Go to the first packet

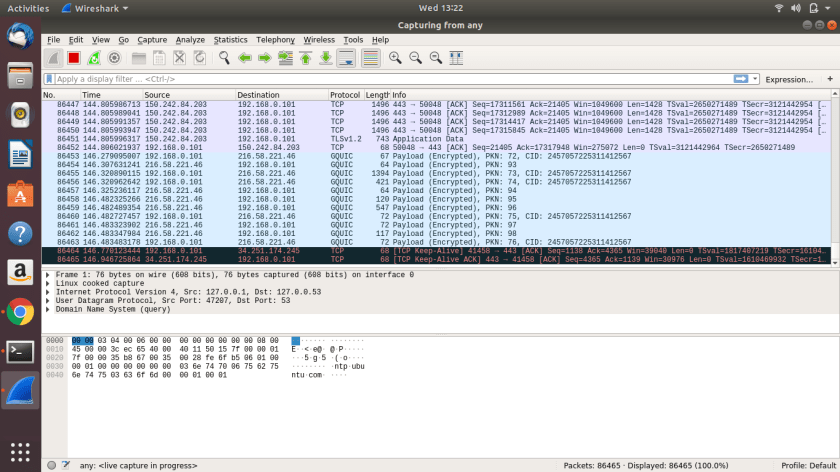(x=305, y=58)
